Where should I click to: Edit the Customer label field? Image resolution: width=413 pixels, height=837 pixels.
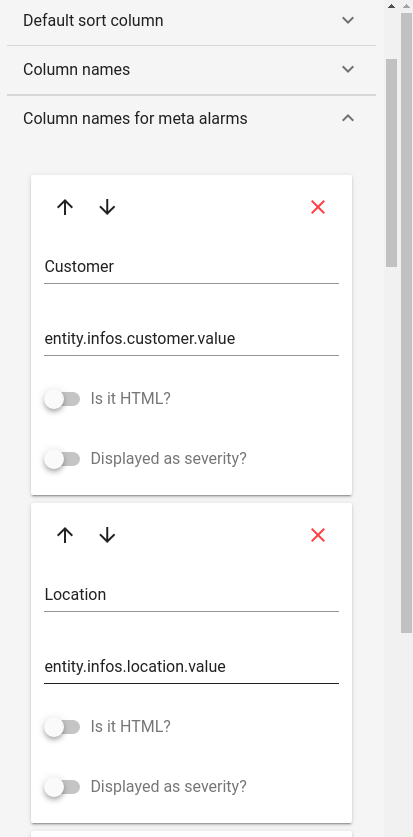tap(192, 266)
